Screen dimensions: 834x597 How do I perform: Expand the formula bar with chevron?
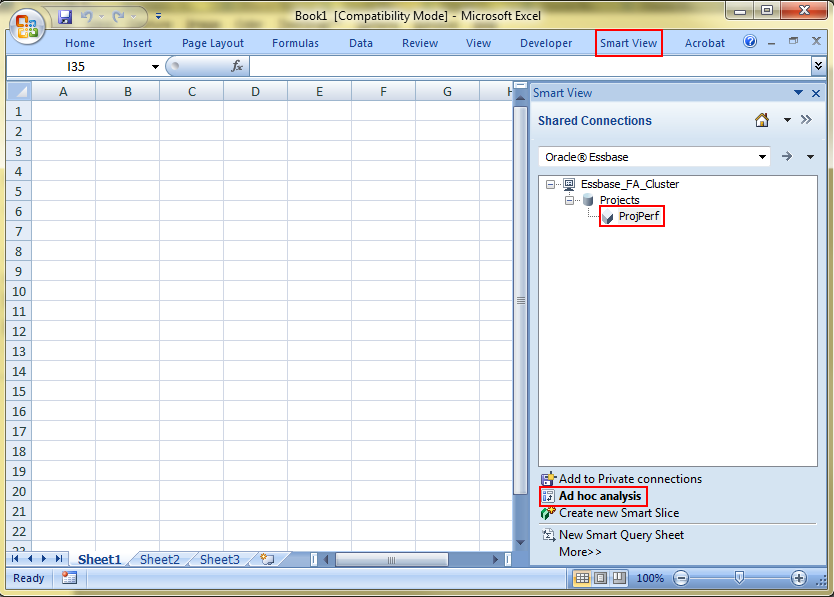pos(818,66)
